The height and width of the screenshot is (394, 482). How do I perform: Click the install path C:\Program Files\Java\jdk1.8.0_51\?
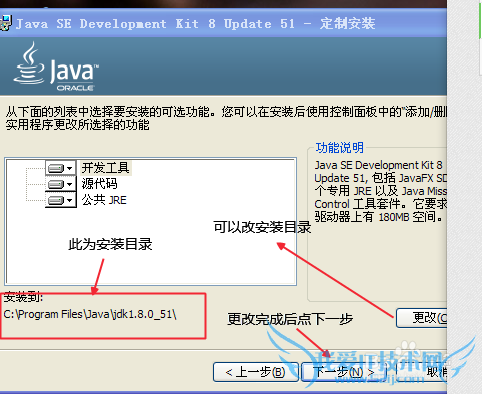(x=90, y=314)
